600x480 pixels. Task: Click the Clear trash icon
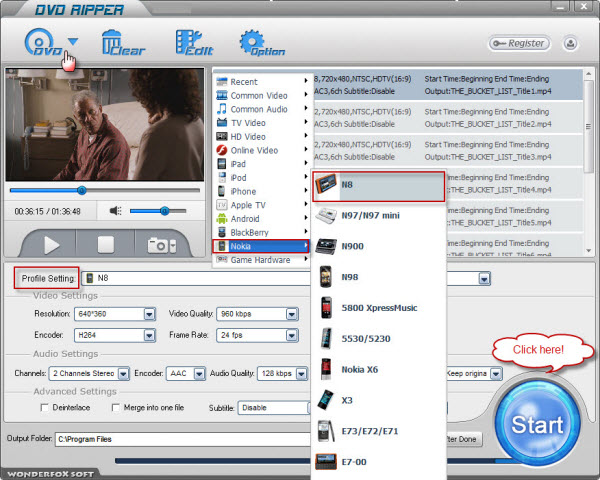coord(123,42)
